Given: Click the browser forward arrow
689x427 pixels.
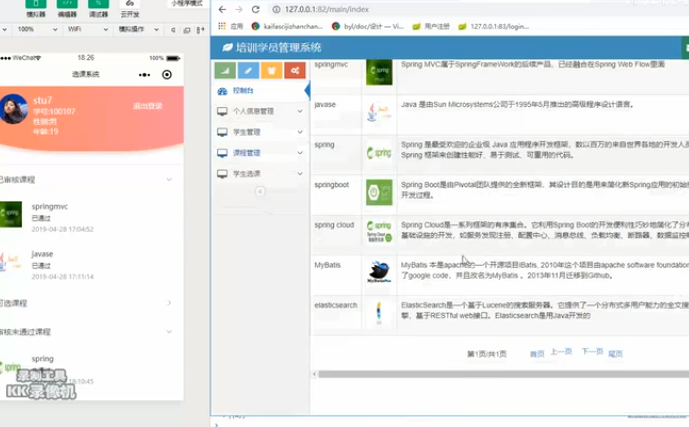Looking at the screenshot, I should click(x=239, y=9).
